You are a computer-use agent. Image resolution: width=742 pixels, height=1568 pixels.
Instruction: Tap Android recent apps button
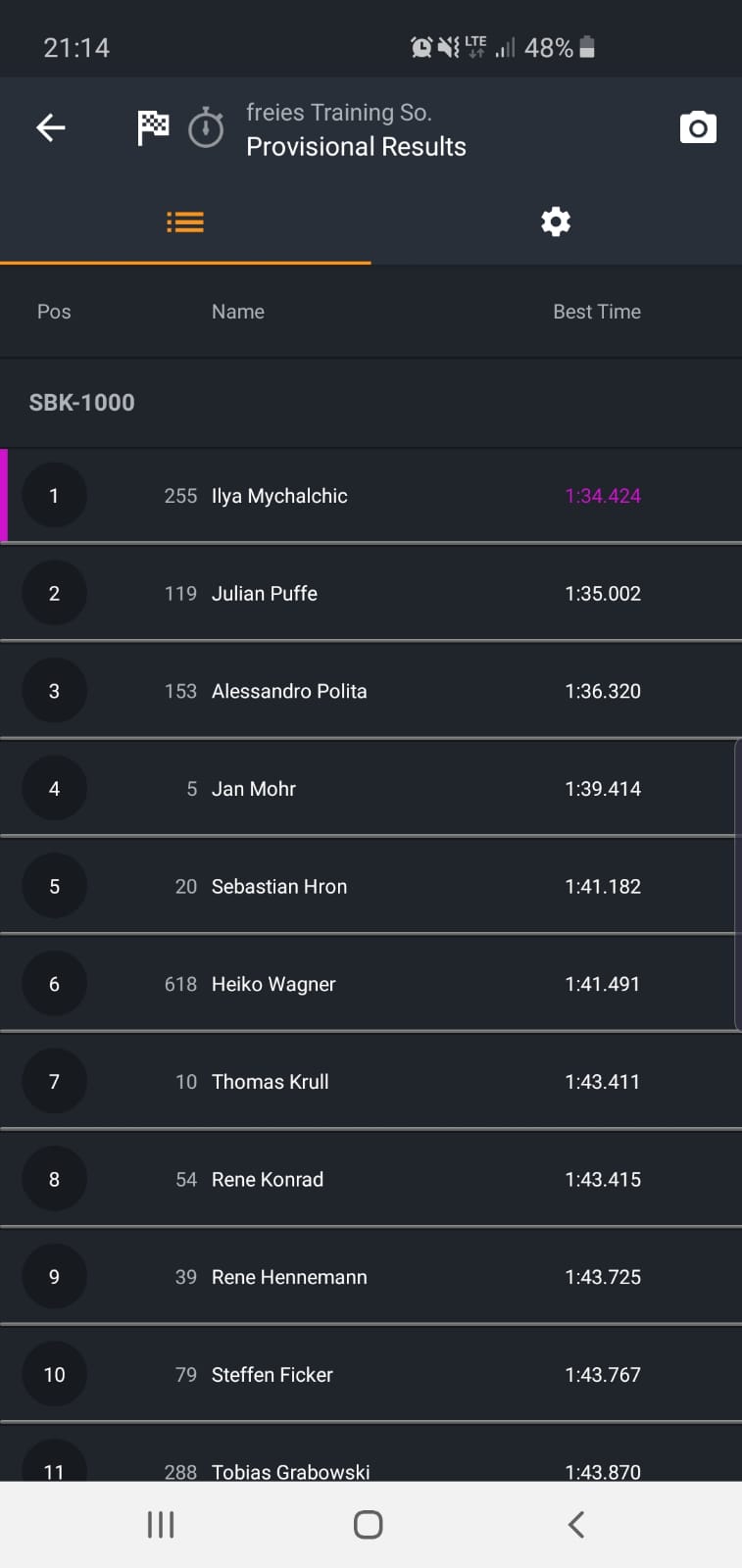161,1524
